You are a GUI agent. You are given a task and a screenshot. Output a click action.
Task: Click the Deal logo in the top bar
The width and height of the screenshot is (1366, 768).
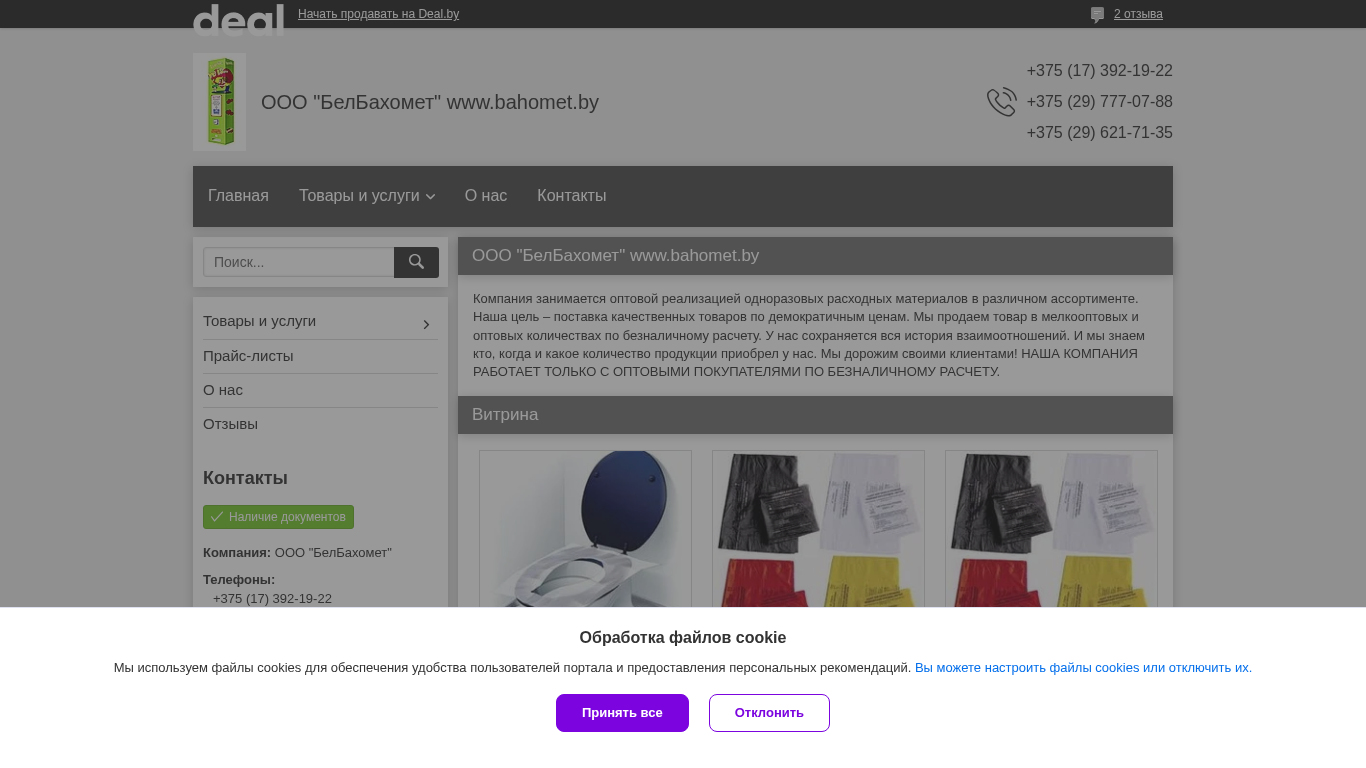tap(238, 19)
